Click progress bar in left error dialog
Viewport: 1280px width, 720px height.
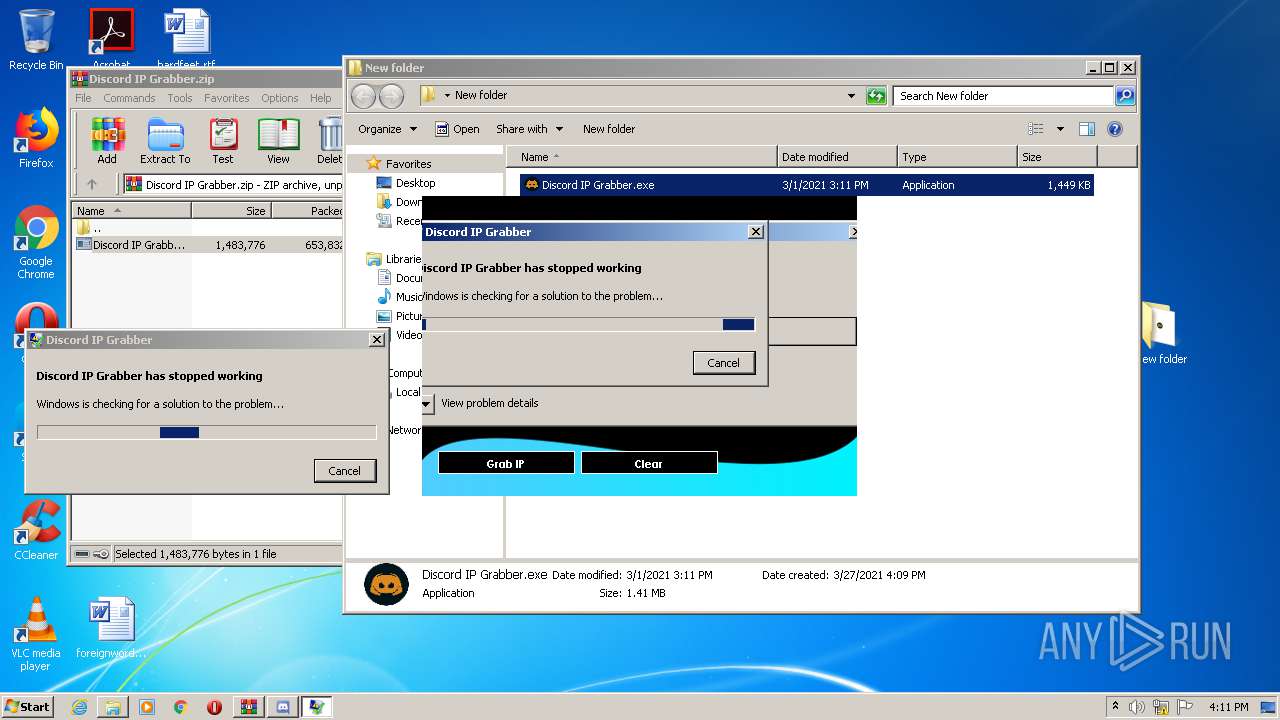point(206,432)
